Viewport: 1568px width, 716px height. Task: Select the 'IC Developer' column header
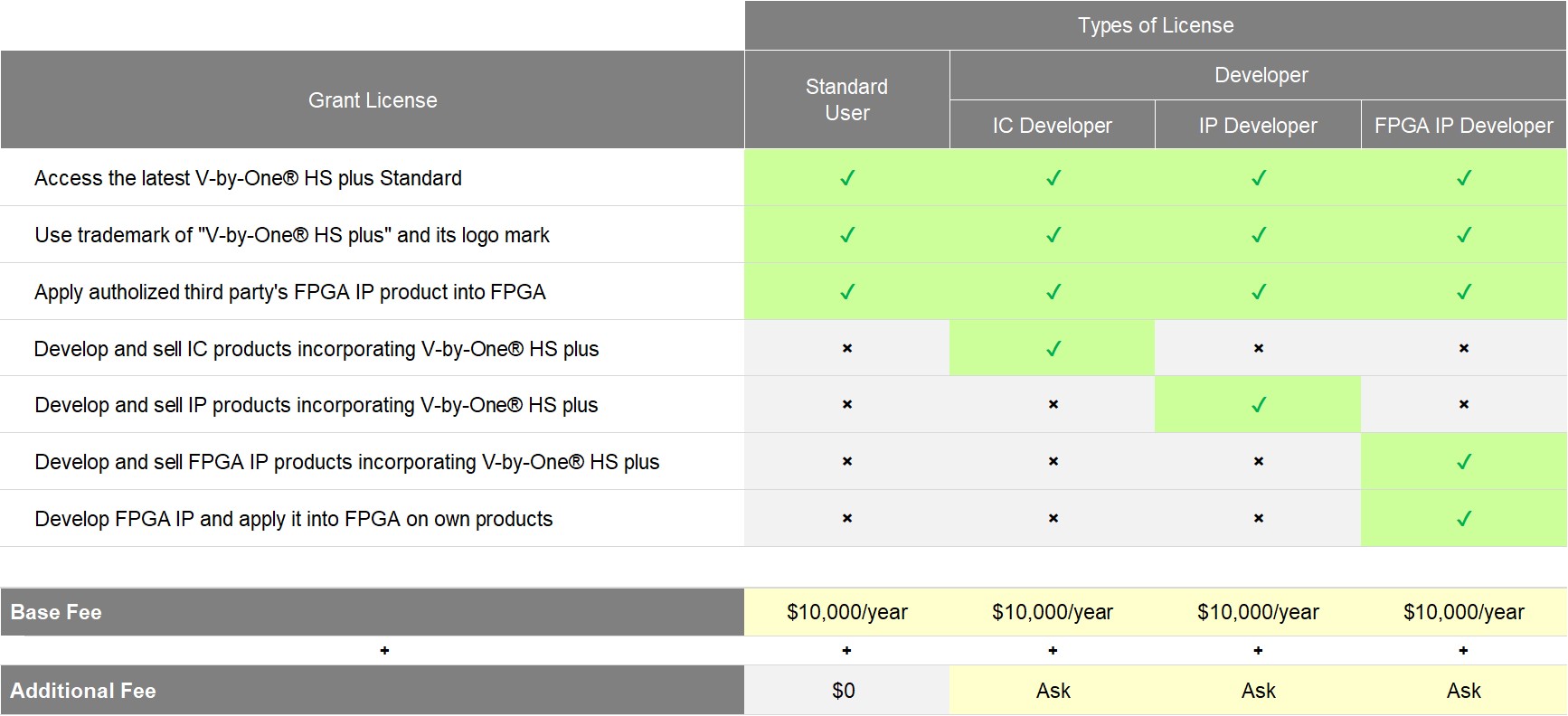tap(1053, 125)
